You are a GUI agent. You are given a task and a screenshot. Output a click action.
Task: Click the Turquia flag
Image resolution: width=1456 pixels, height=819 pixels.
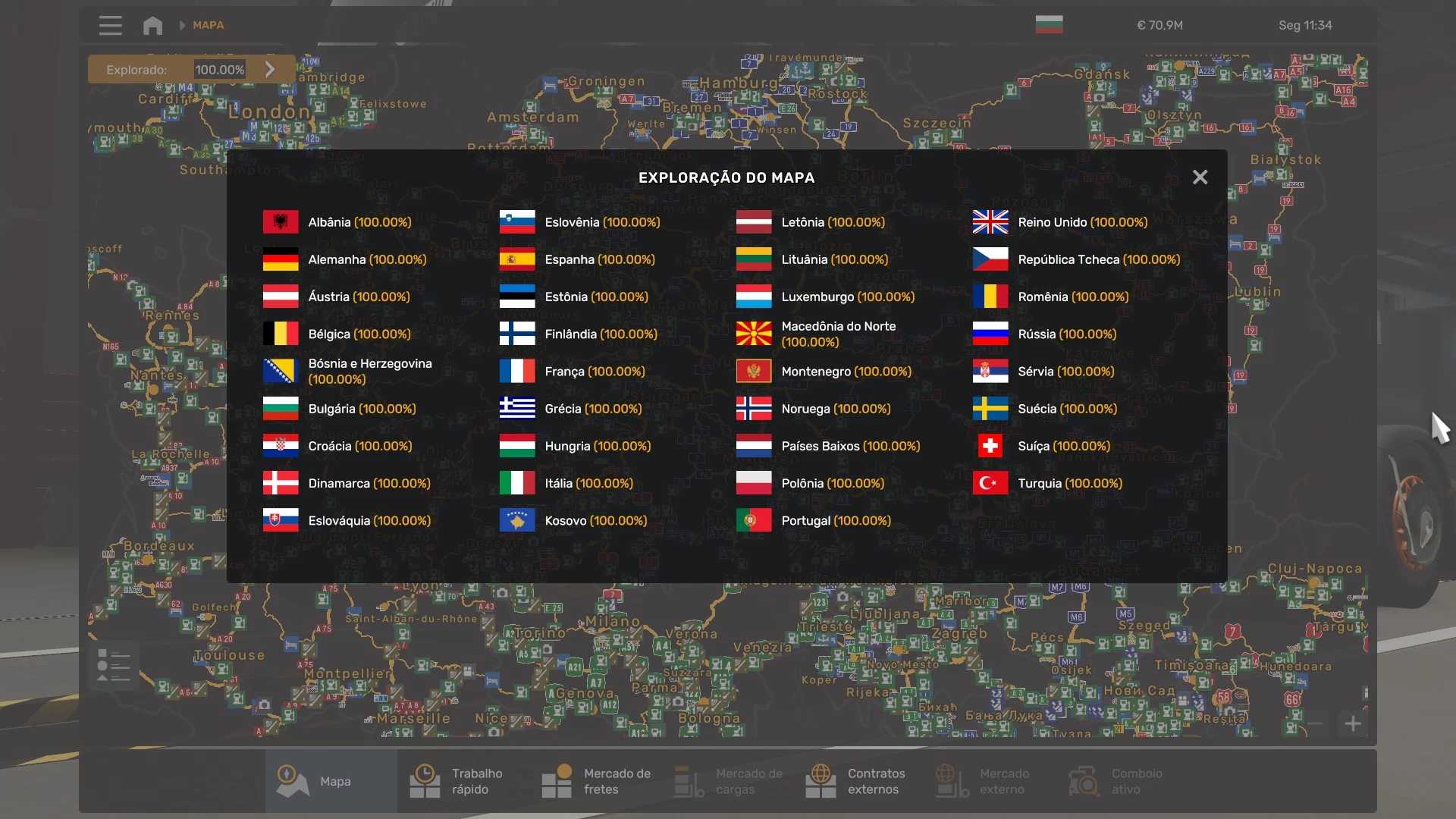[x=990, y=483]
